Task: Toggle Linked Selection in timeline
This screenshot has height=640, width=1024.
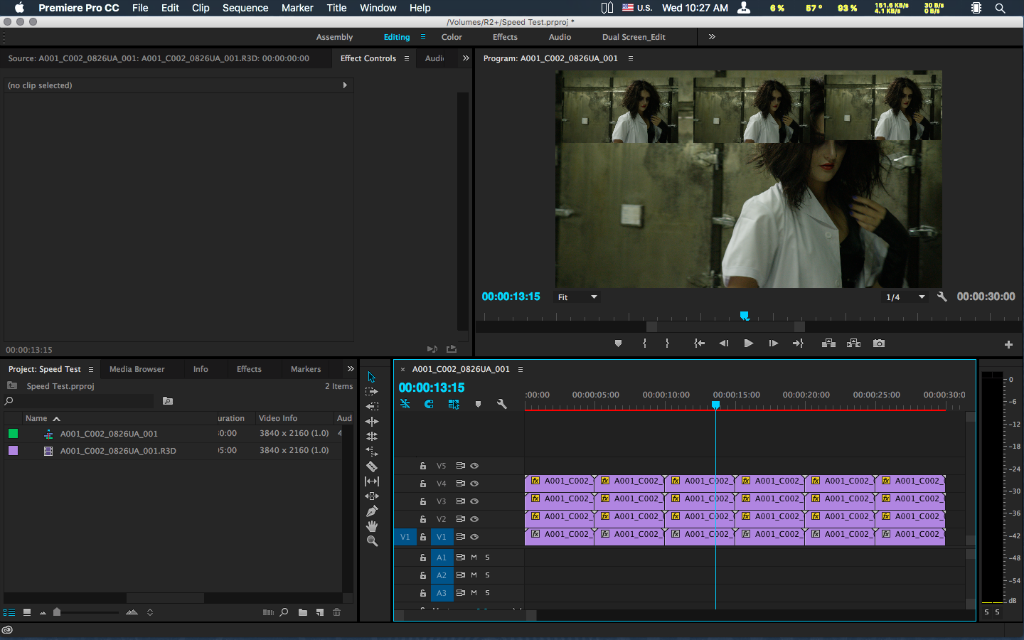Action: 454,404
